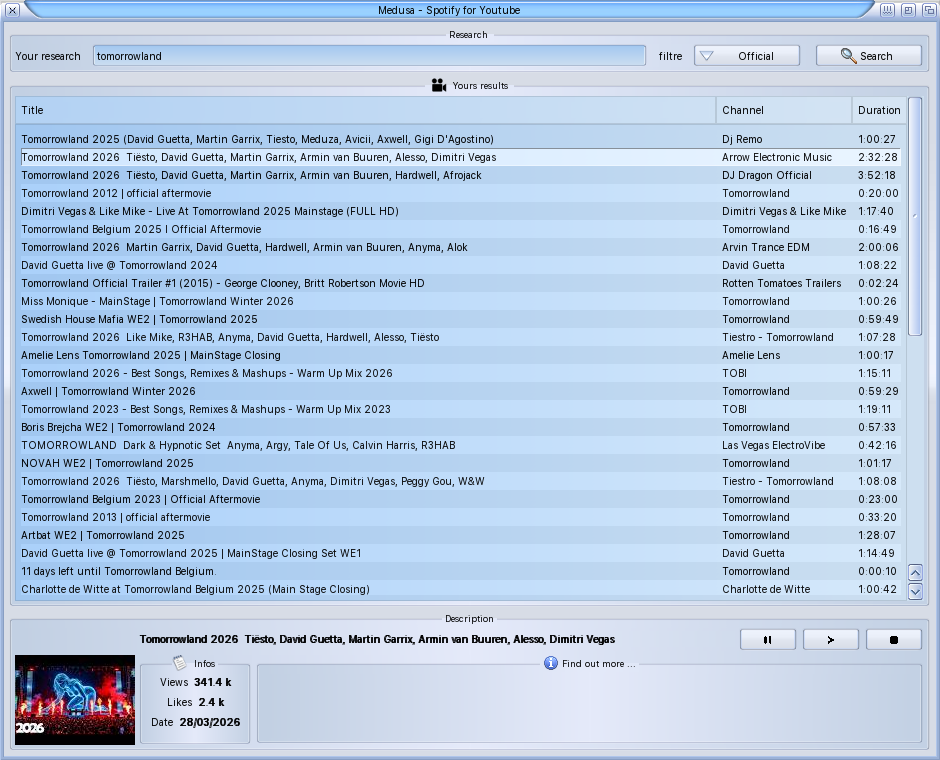Viewport: 940px width, 760px height.
Task: Pause playback with the pause button
Action: pyautogui.click(x=767, y=640)
